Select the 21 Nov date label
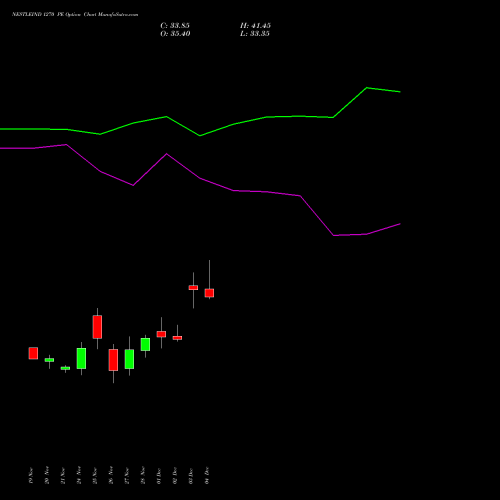The height and width of the screenshot is (500, 500). (x=63, y=476)
